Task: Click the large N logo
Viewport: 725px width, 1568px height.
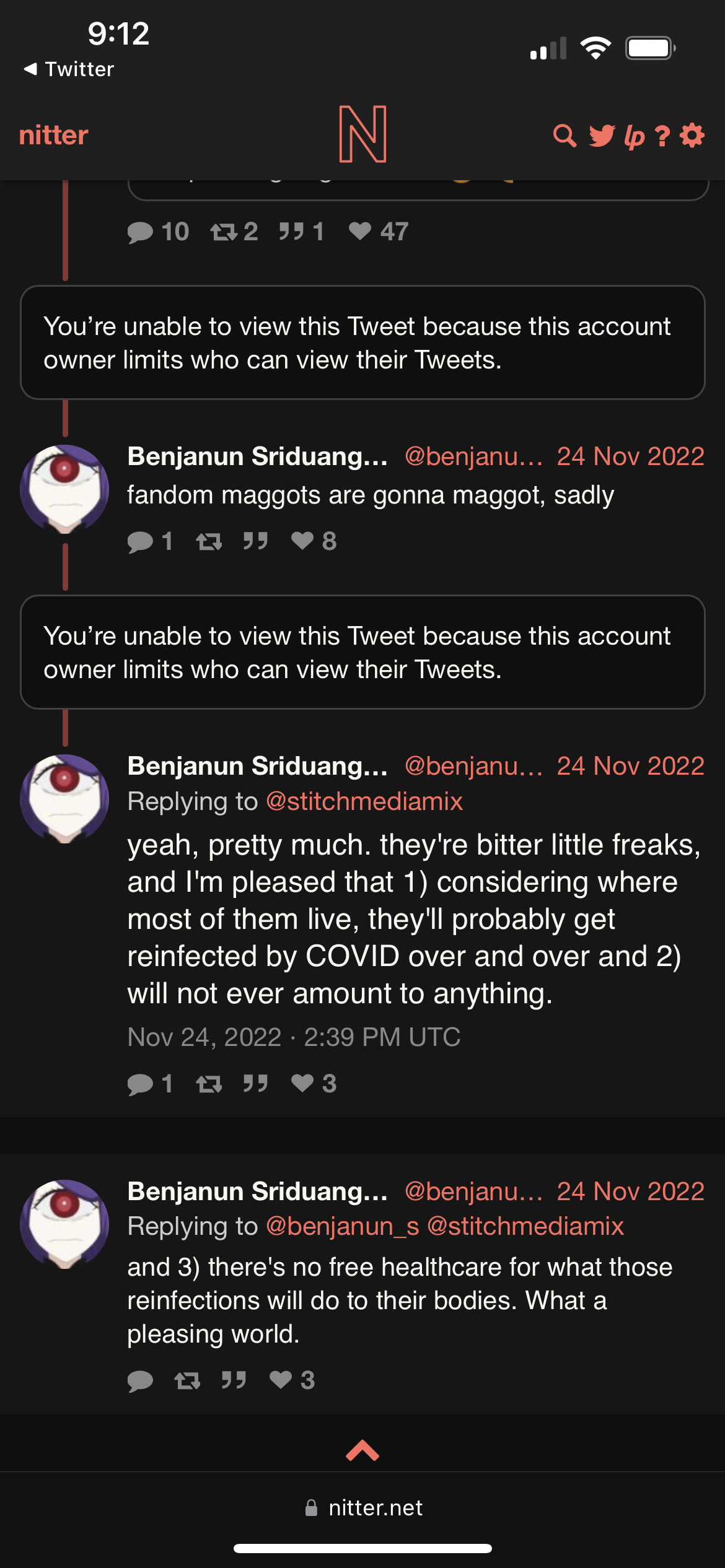Action: click(x=362, y=134)
